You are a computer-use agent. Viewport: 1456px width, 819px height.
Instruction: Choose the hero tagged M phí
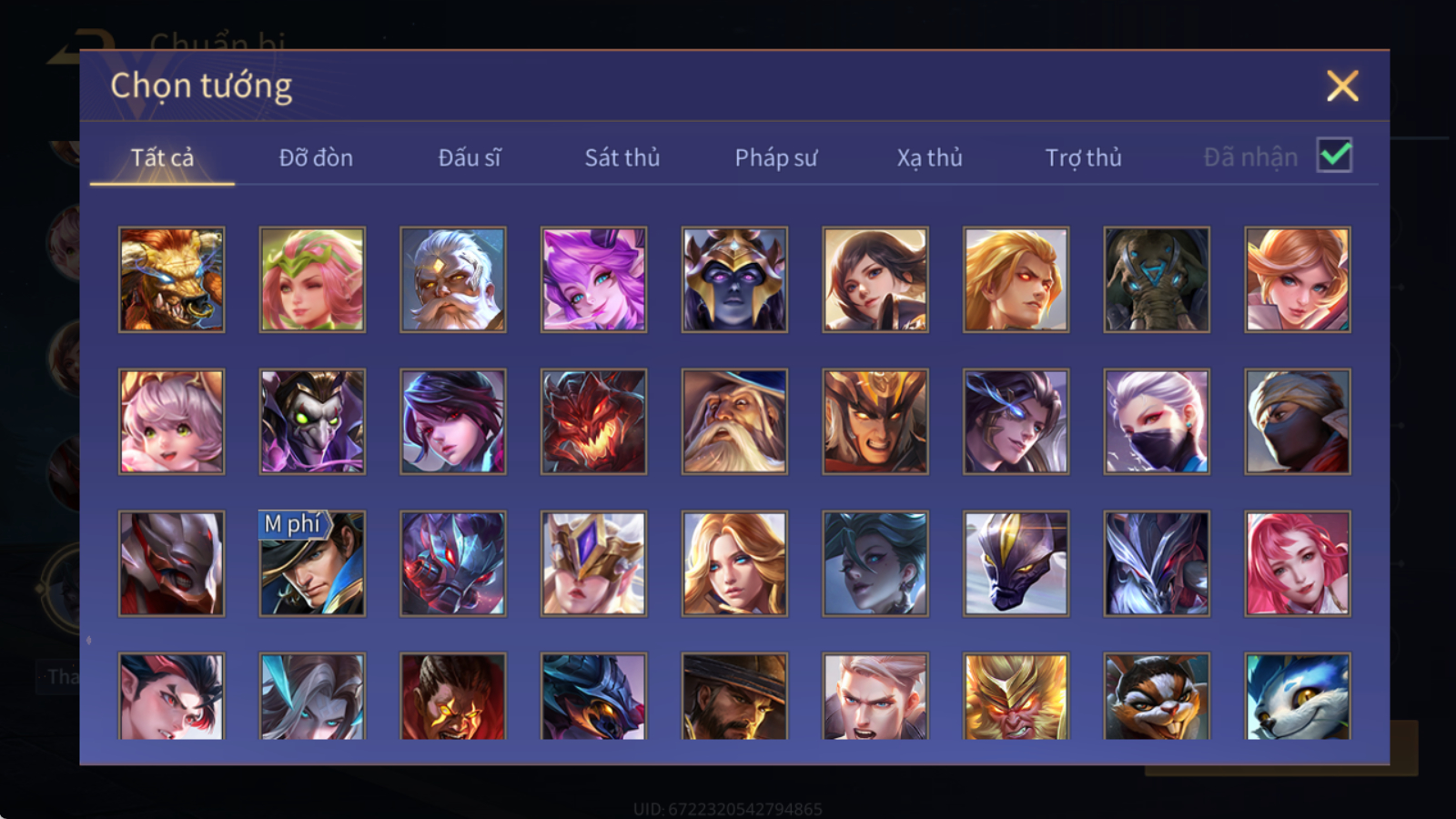click(312, 563)
